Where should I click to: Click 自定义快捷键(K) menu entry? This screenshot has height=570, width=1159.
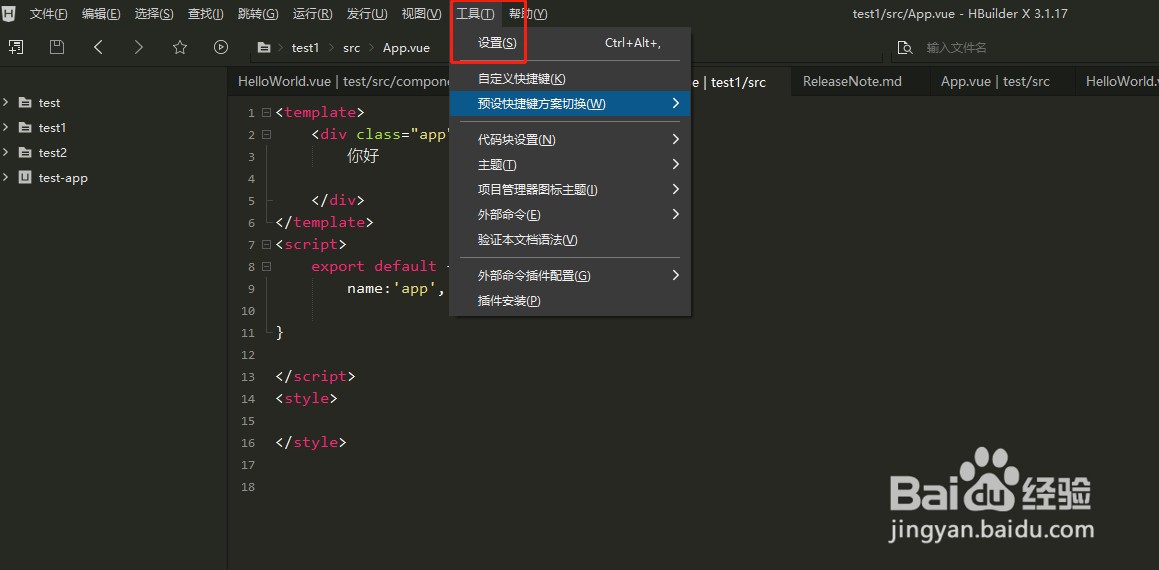(521, 79)
